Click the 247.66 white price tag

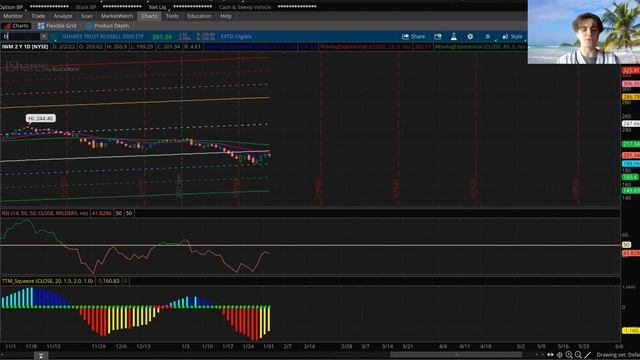pos(631,123)
